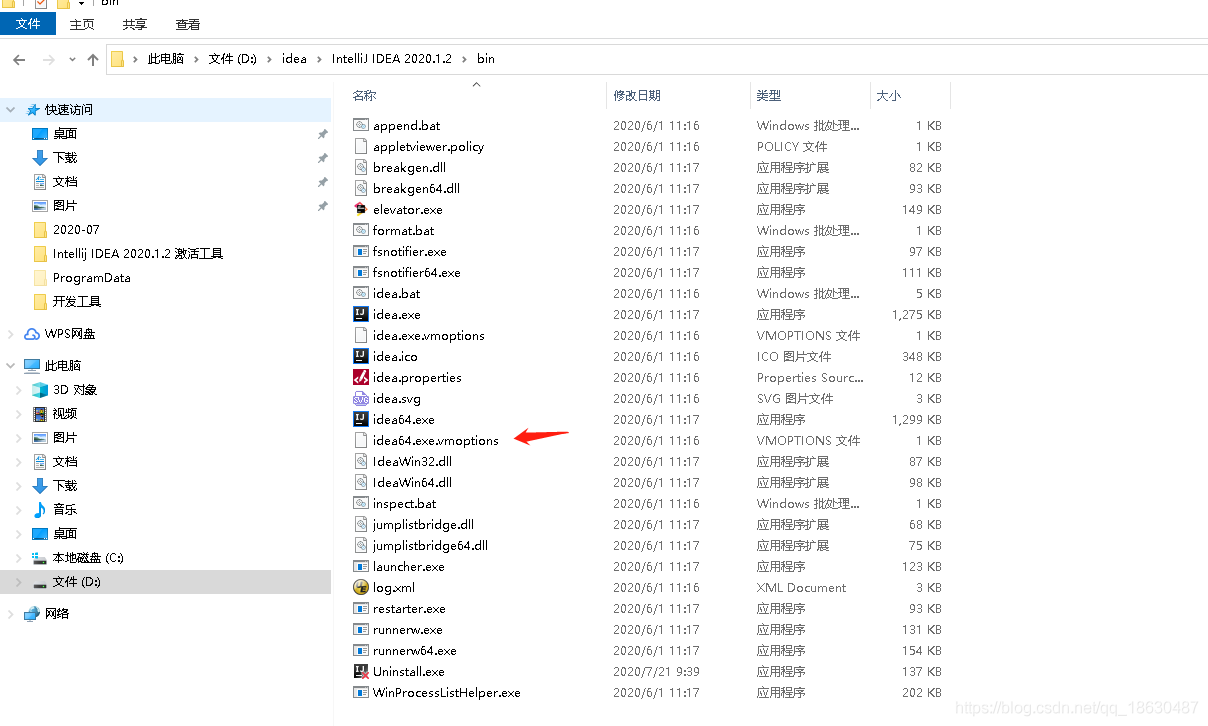Click IntelliJ IDEA 2020.1.2 breadcrumb
This screenshot has height=726, width=1208.
[x=393, y=59]
